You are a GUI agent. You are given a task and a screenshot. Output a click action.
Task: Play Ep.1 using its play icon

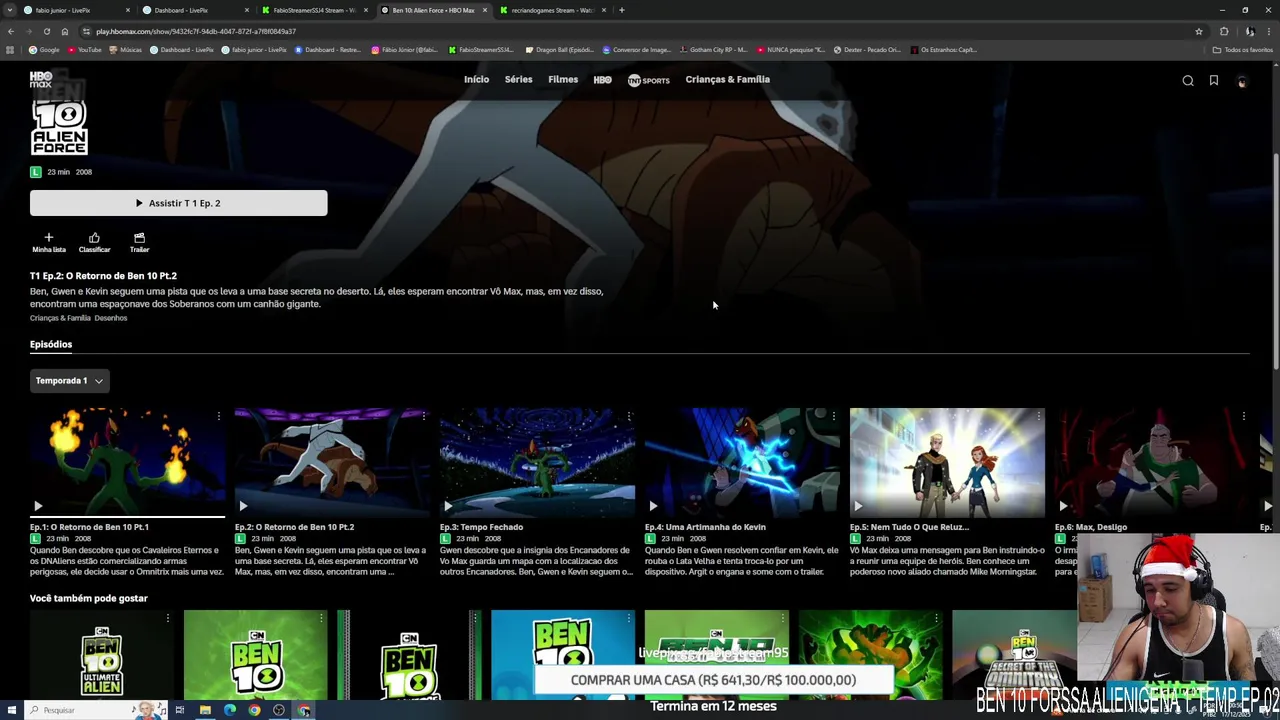tap(38, 506)
